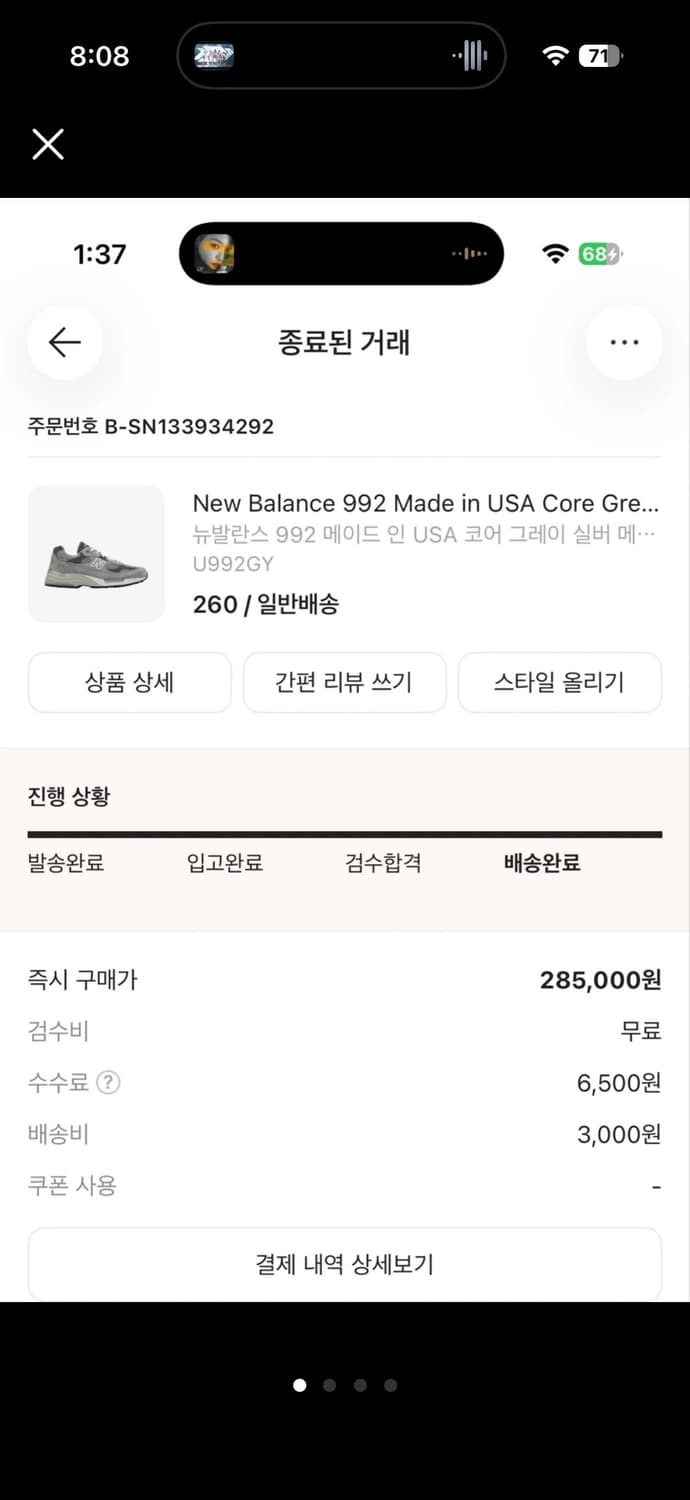This screenshot has height=1500, width=690.
Task: Switch to the 입고완료 step
Action: tap(222, 862)
